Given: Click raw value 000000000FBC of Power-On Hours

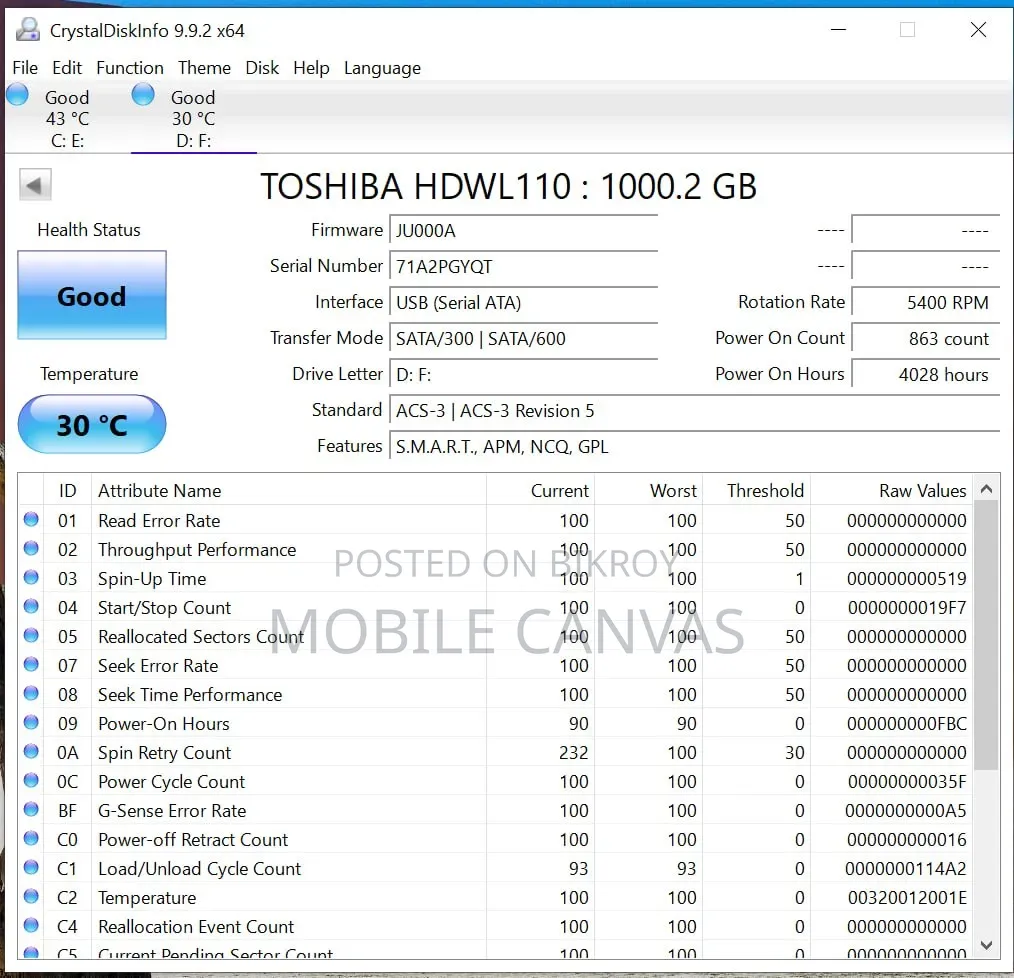Looking at the screenshot, I should (907, 724).
